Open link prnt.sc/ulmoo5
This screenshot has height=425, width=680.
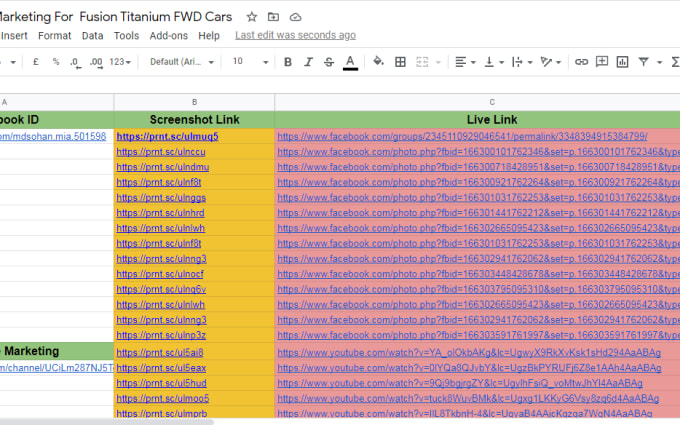coord(163,399)
